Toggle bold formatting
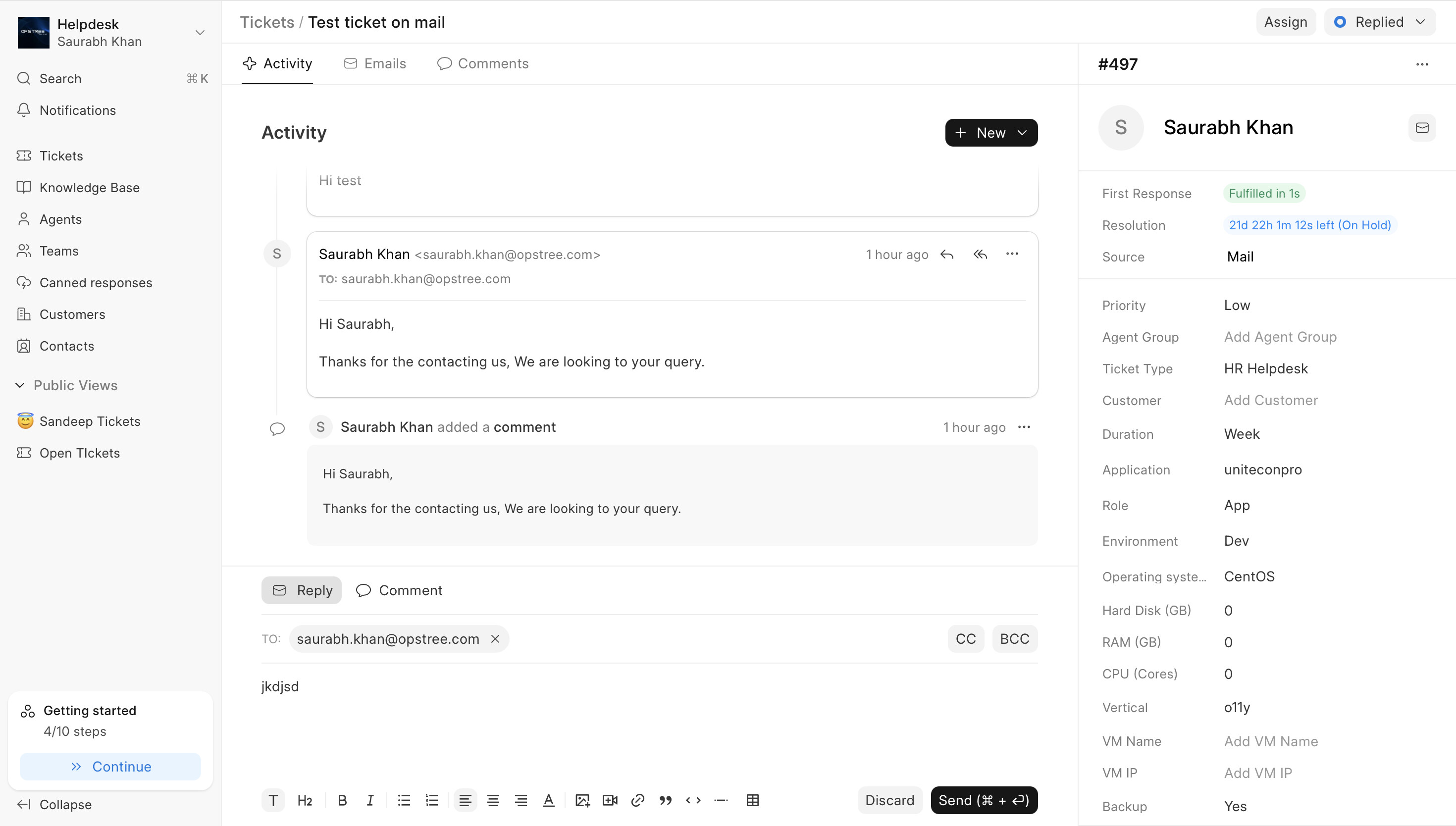The height and width of the screenshot is (826, 1456). [x=342, y=800]
